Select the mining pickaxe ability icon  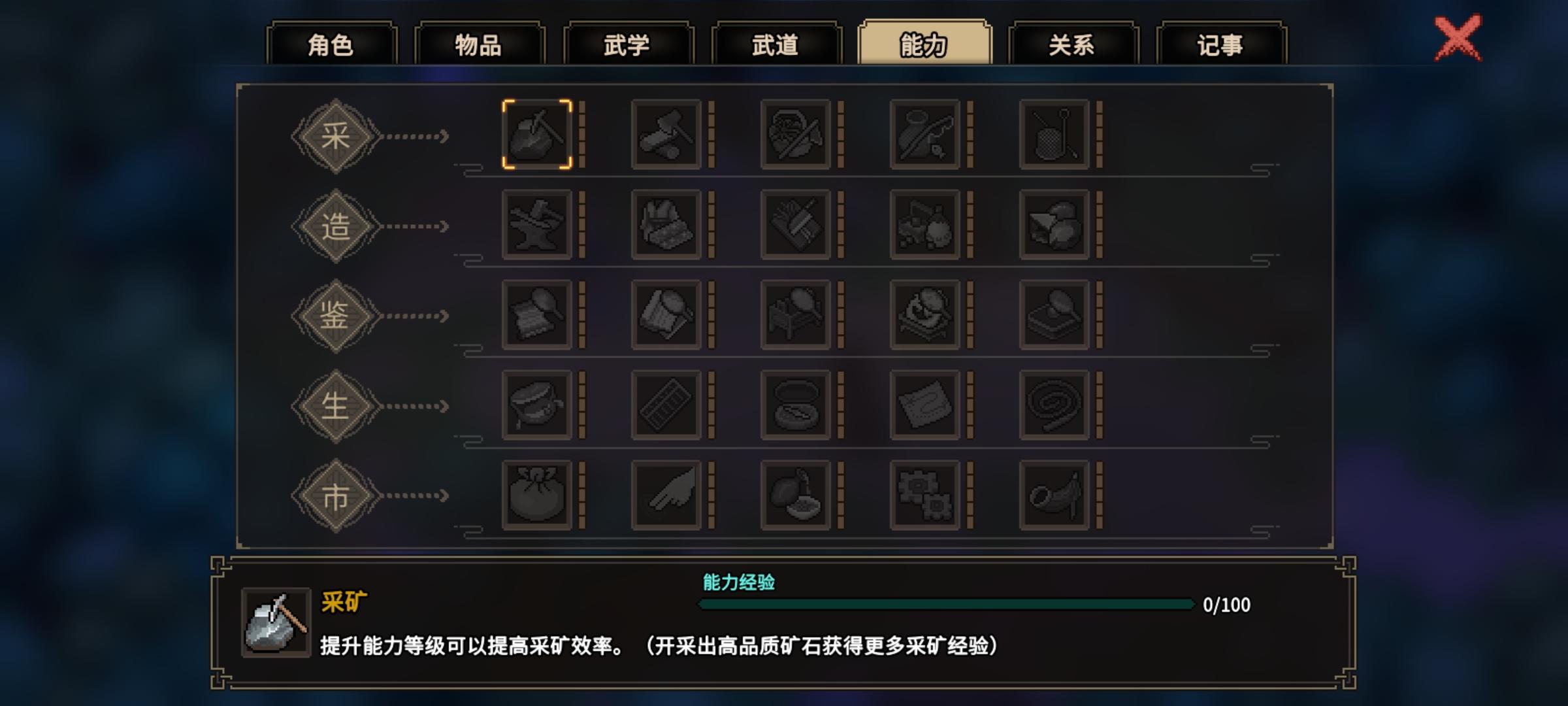(x=536, y=135)
